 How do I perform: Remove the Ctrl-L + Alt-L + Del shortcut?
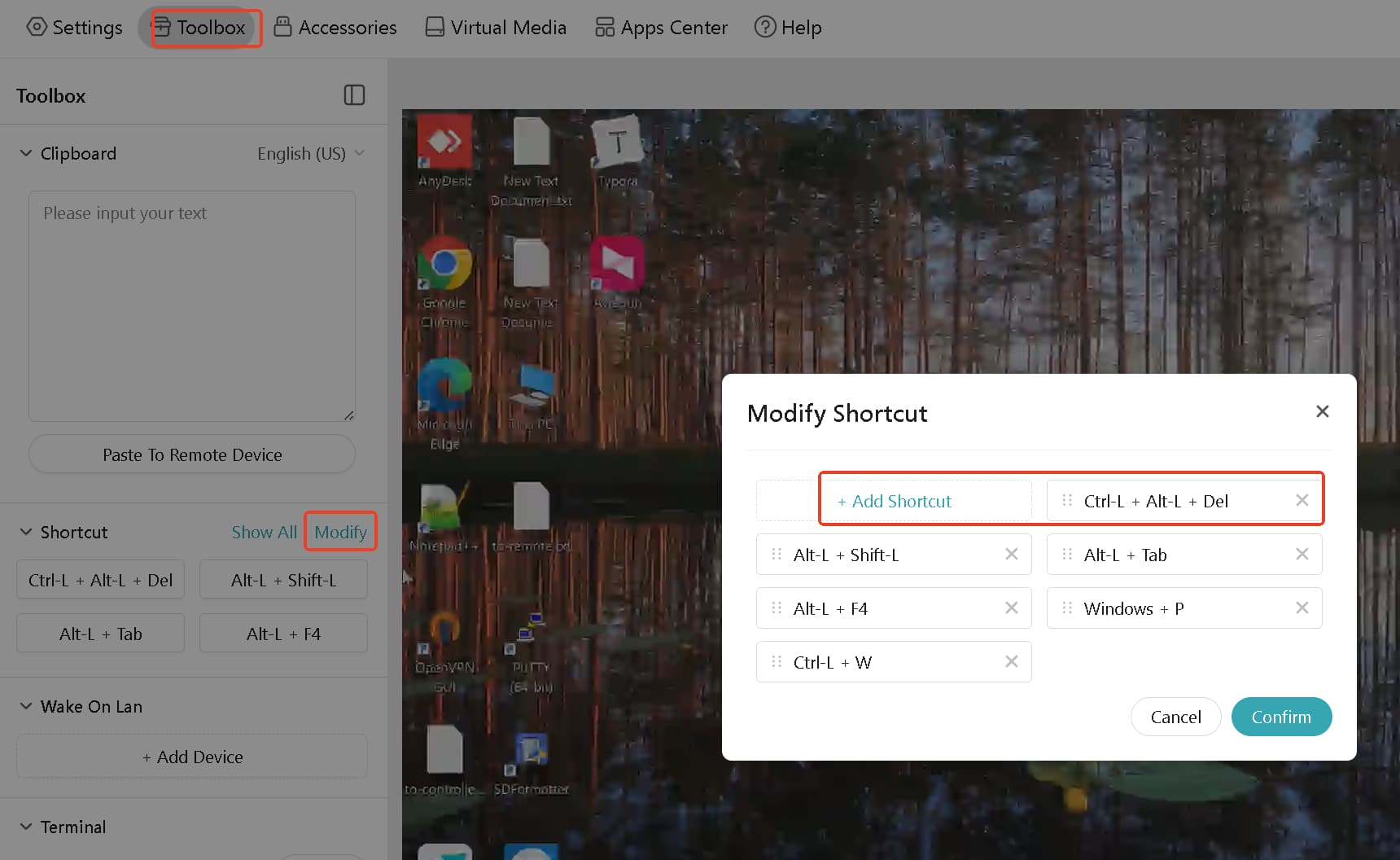1302,500
